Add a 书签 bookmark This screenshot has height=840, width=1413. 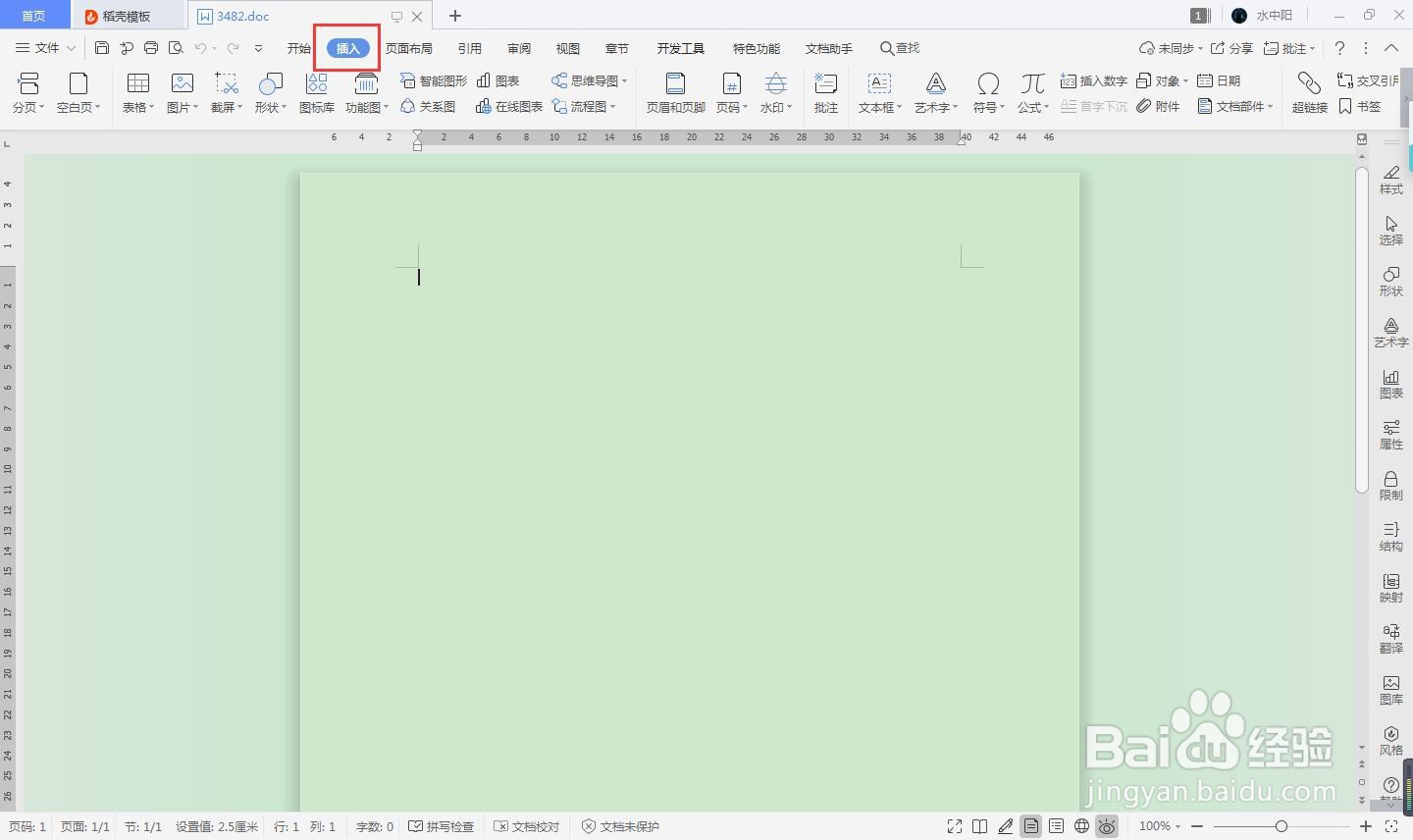pyautogui.click(x=1359, y=106)
